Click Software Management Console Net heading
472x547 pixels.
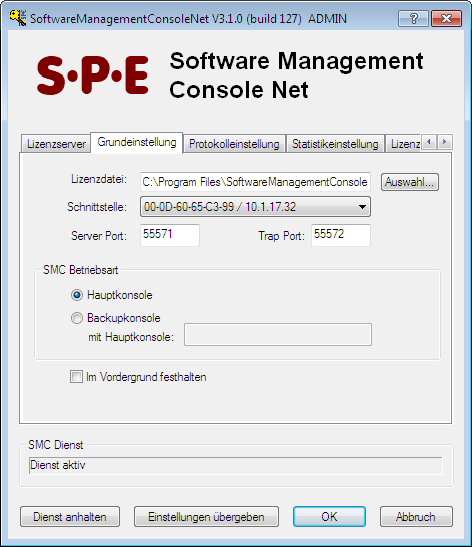click(296, 75)
